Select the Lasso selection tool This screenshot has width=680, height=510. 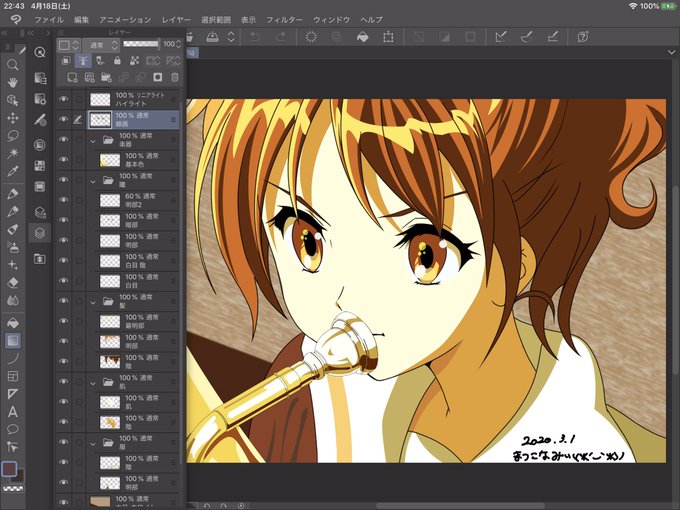[x=13, y=136]
